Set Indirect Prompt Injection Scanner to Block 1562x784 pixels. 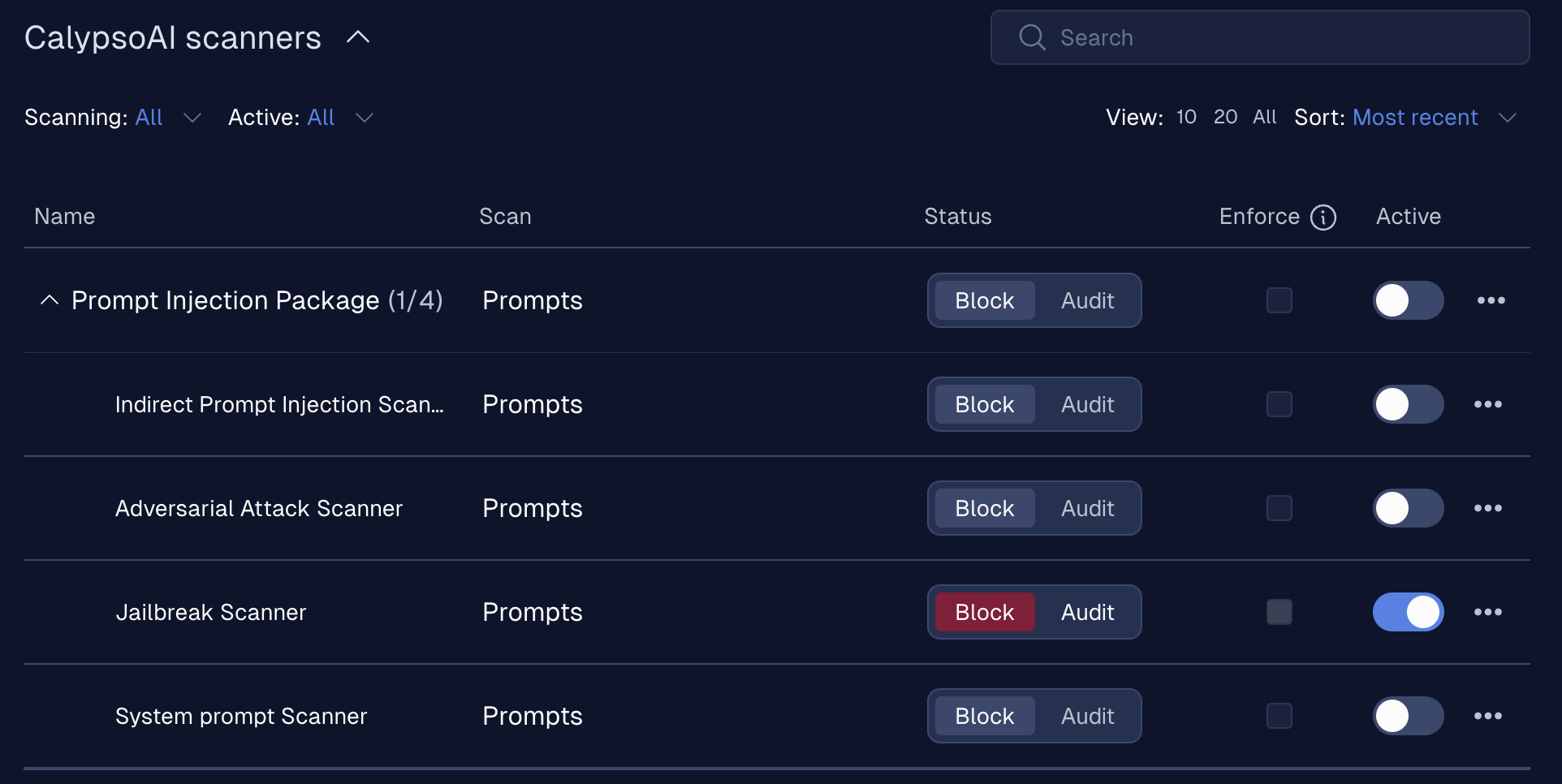click(985, 404)
